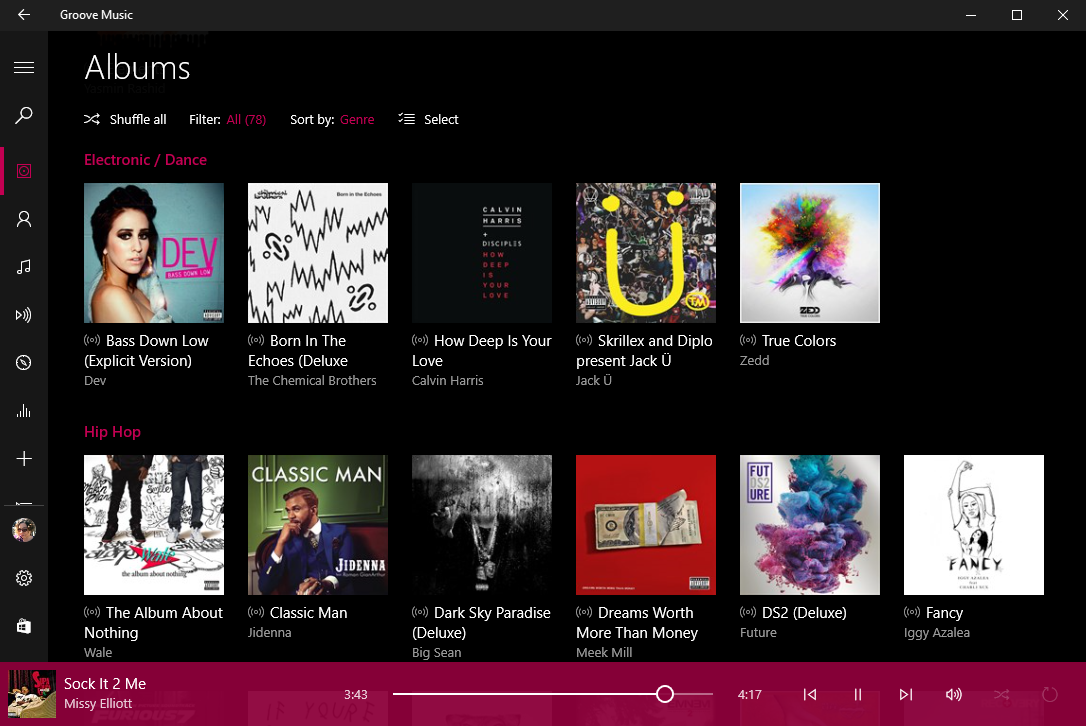The image size is (1086, 726).
Task: Open the Dreams Worth More Than Money cover
Action: coord(646,525)
